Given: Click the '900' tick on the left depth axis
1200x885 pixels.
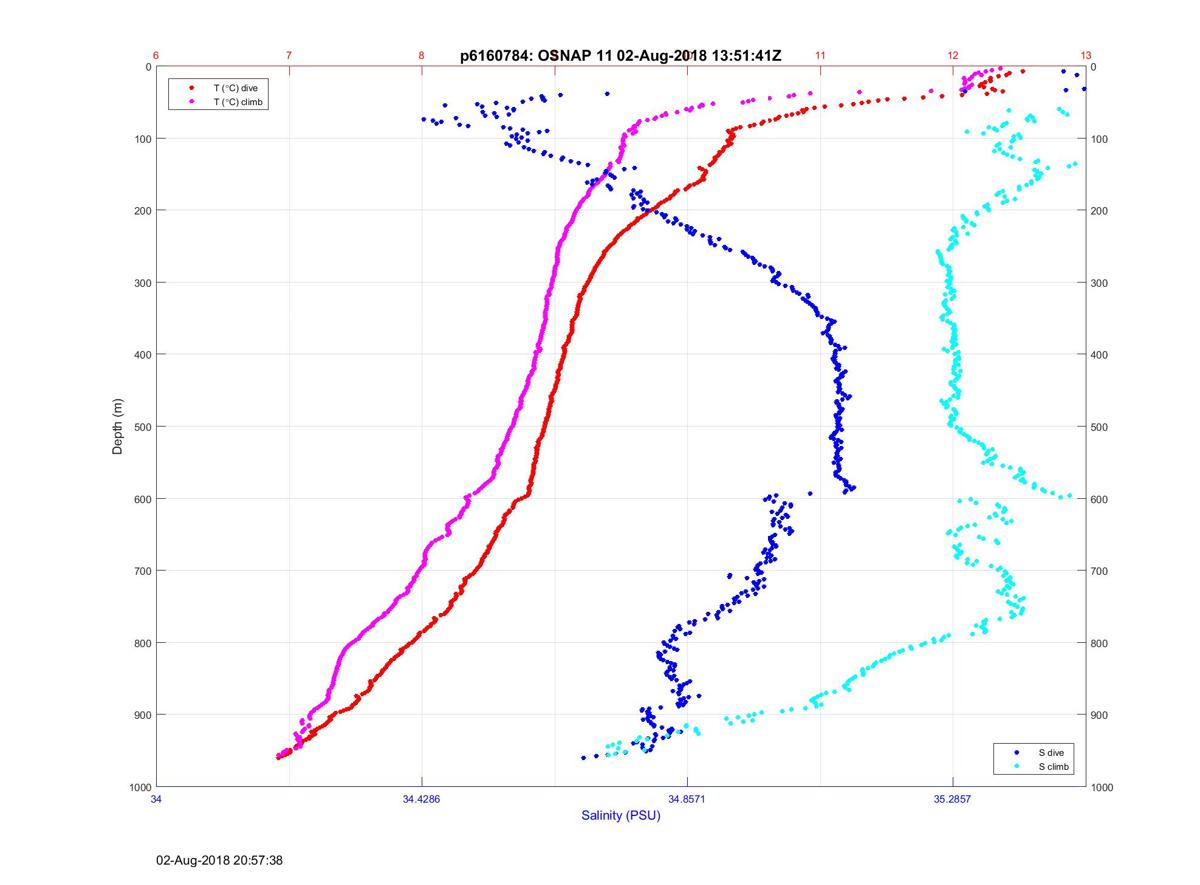Looking at the screenshot, I should click(x=141, y=715).
